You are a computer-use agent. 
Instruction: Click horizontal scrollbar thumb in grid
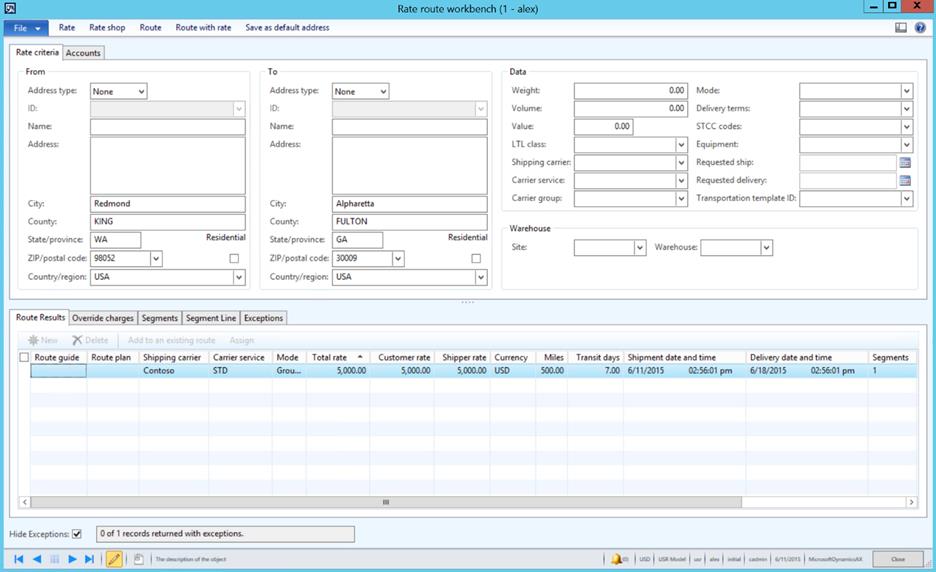(x=386, y=502)
